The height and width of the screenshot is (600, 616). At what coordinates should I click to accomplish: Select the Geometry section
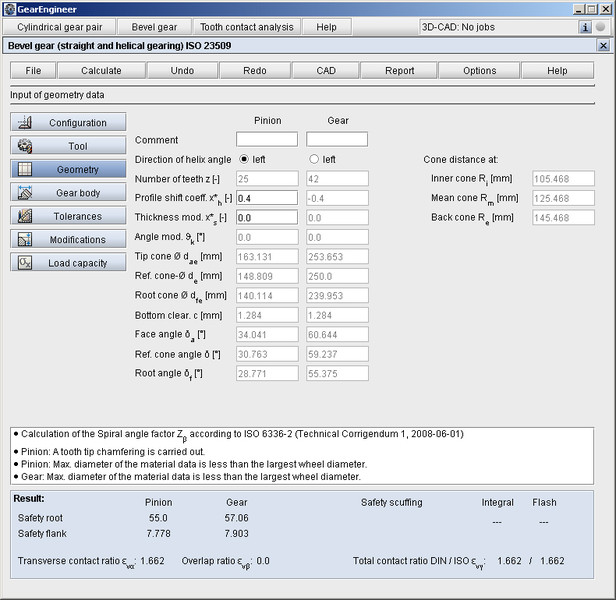pyautogui.click(x=69, y=170)
